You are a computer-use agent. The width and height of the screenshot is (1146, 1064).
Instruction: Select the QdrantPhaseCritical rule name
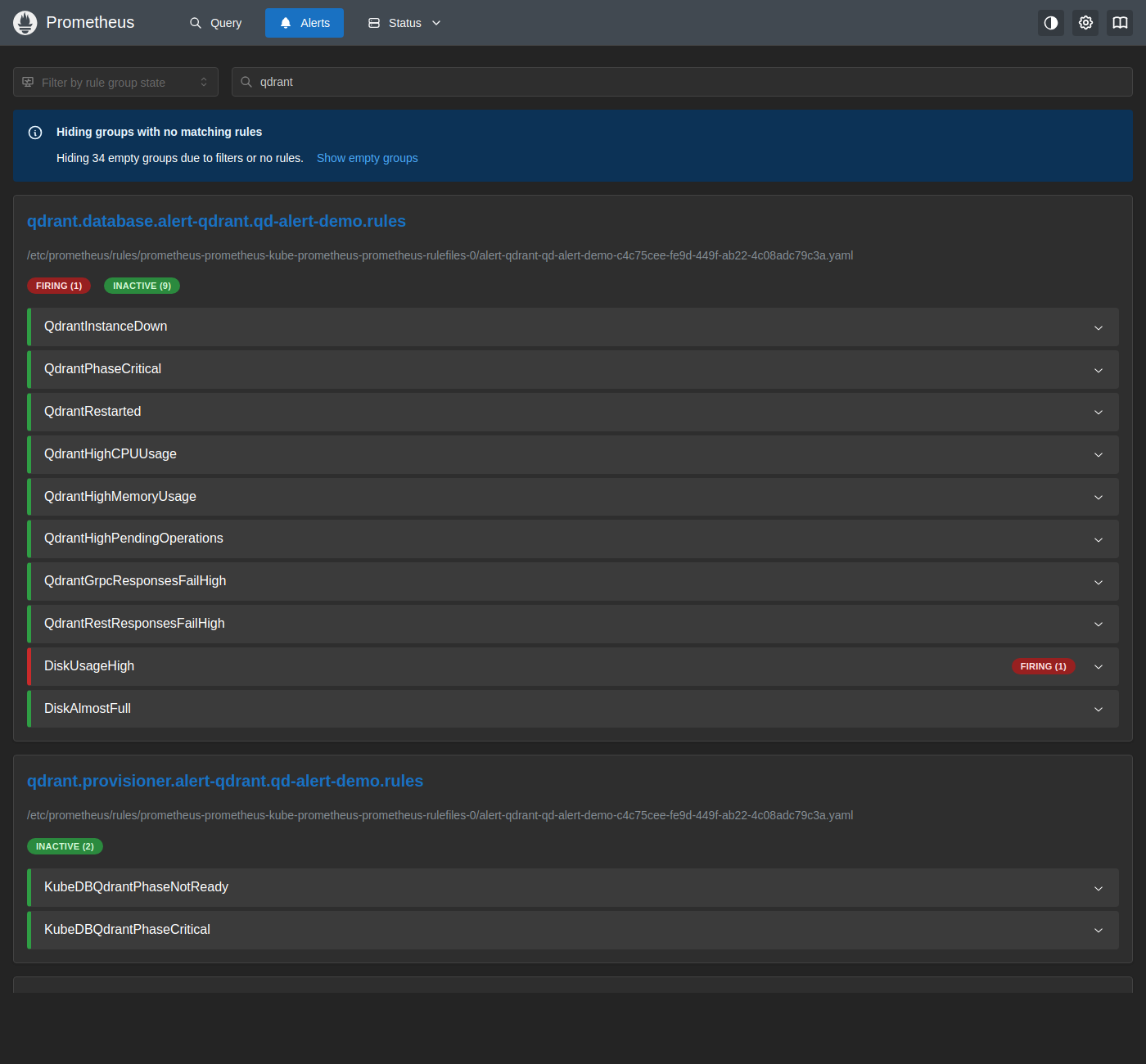102,369
